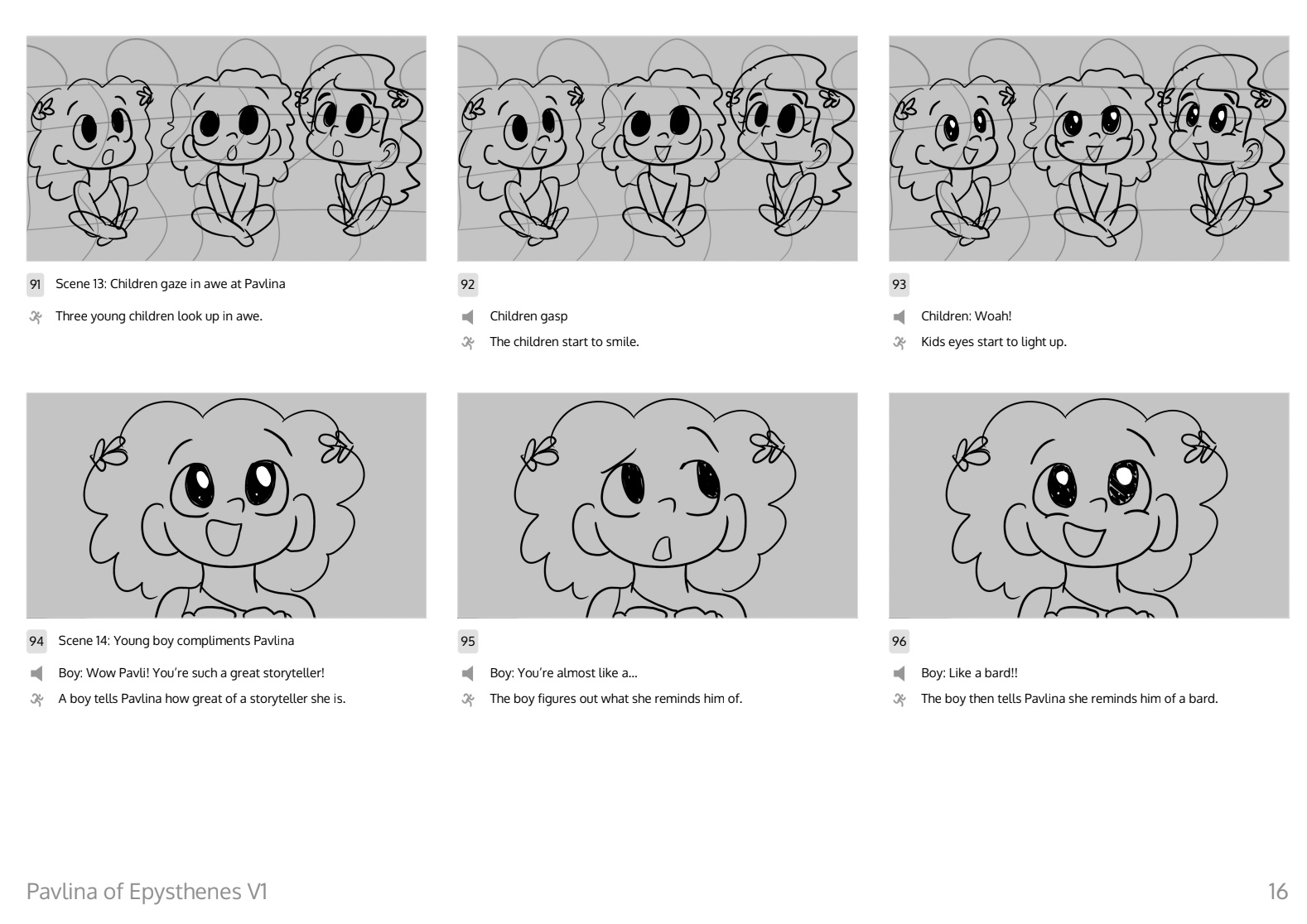Select storyboard frame 93 thumbnail
This screenshot has height=924, width=1307.
click(1089, 148)
